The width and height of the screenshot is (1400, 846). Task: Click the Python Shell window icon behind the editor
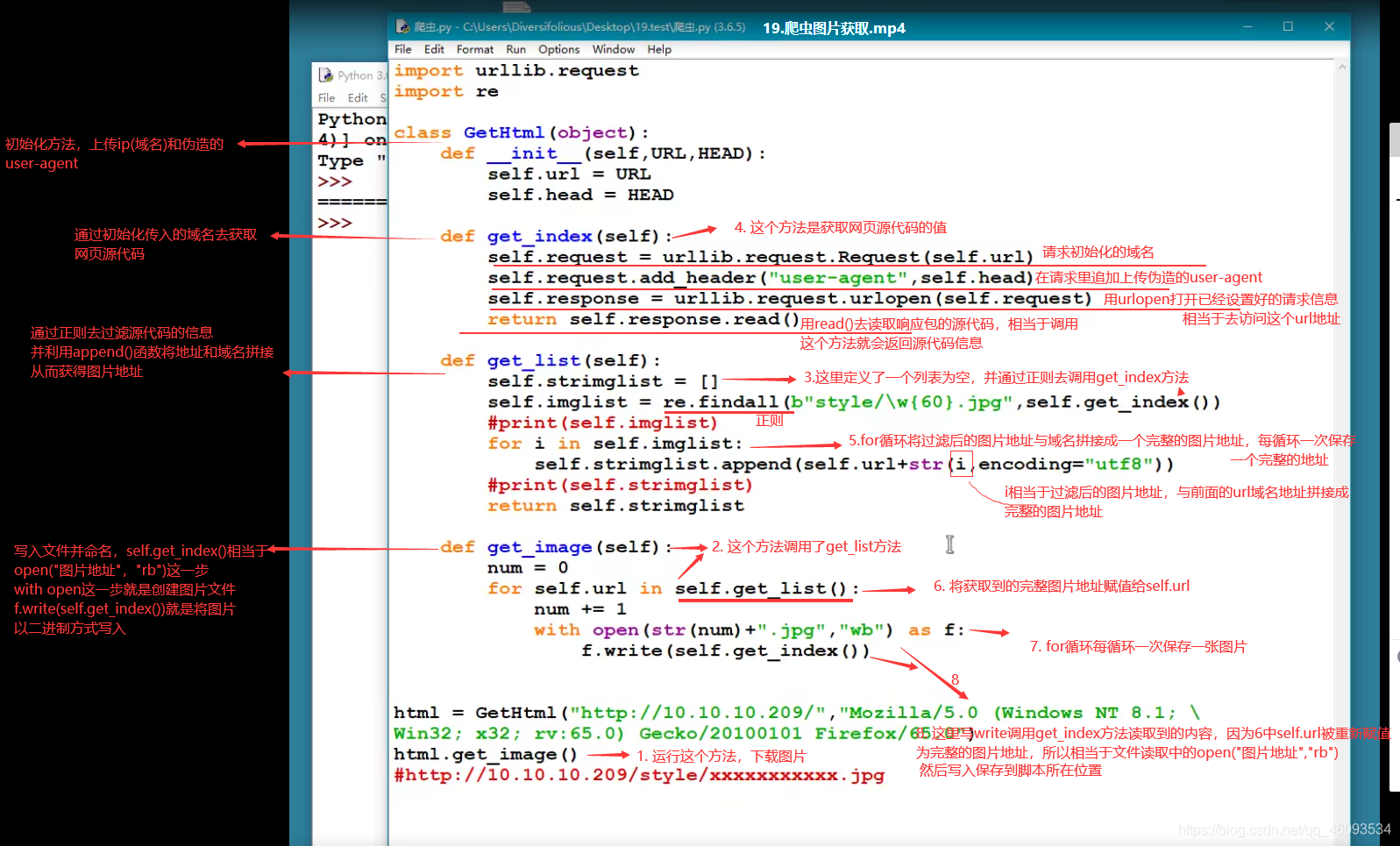coord(326,75)
